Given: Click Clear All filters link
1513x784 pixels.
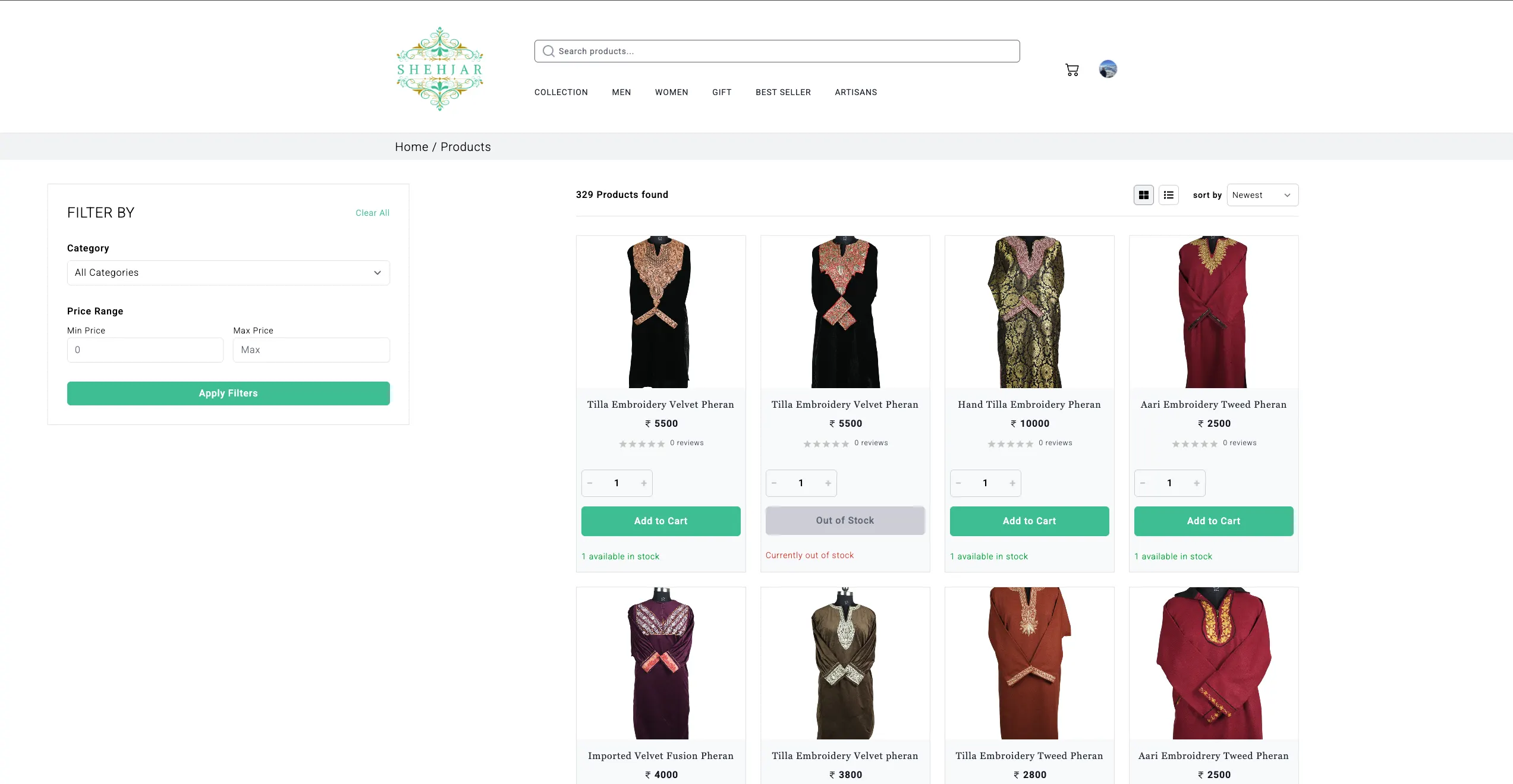Looking at the screenshot, I should 372,212.
